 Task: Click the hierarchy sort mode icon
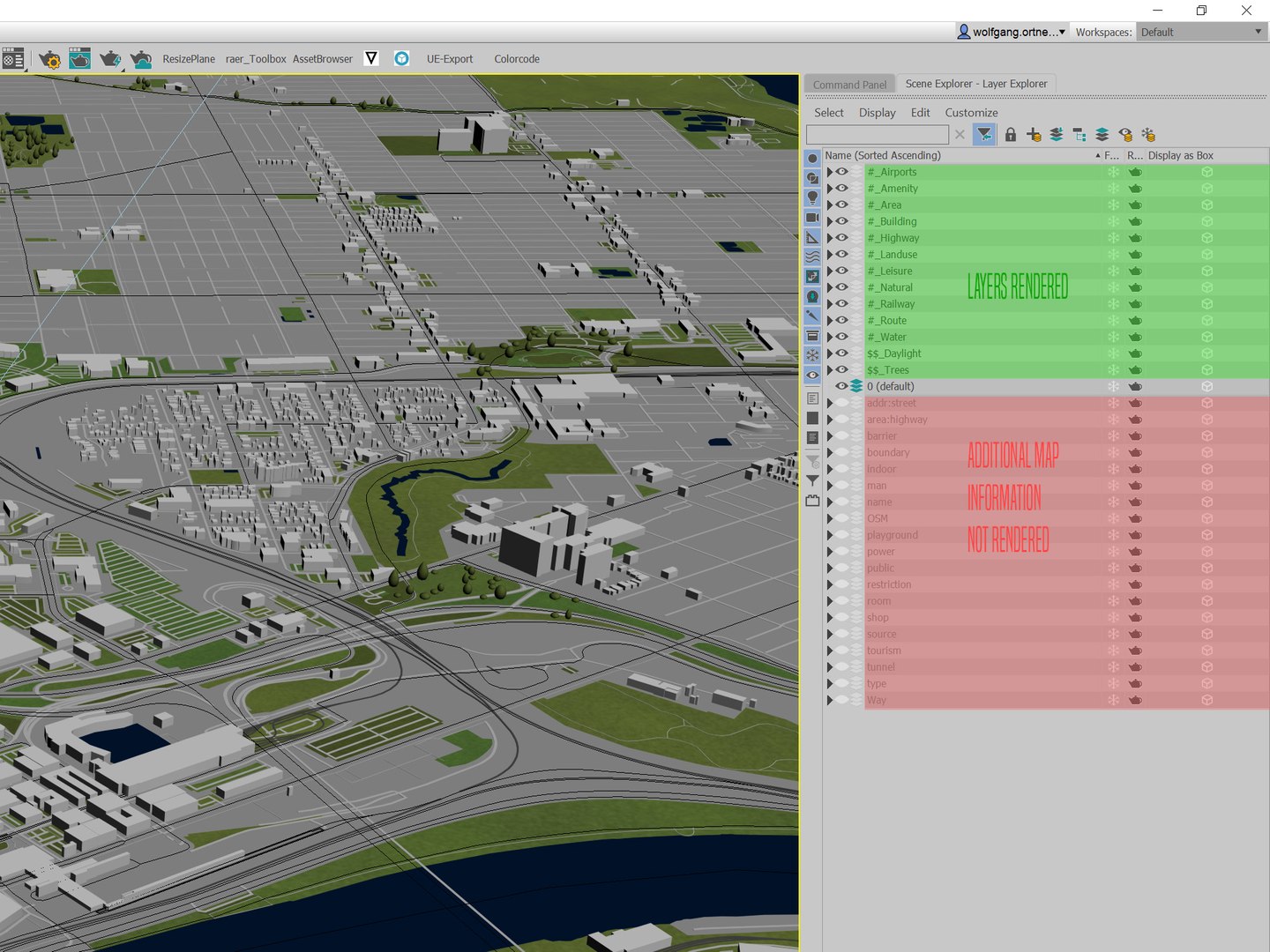[1079, 134]
